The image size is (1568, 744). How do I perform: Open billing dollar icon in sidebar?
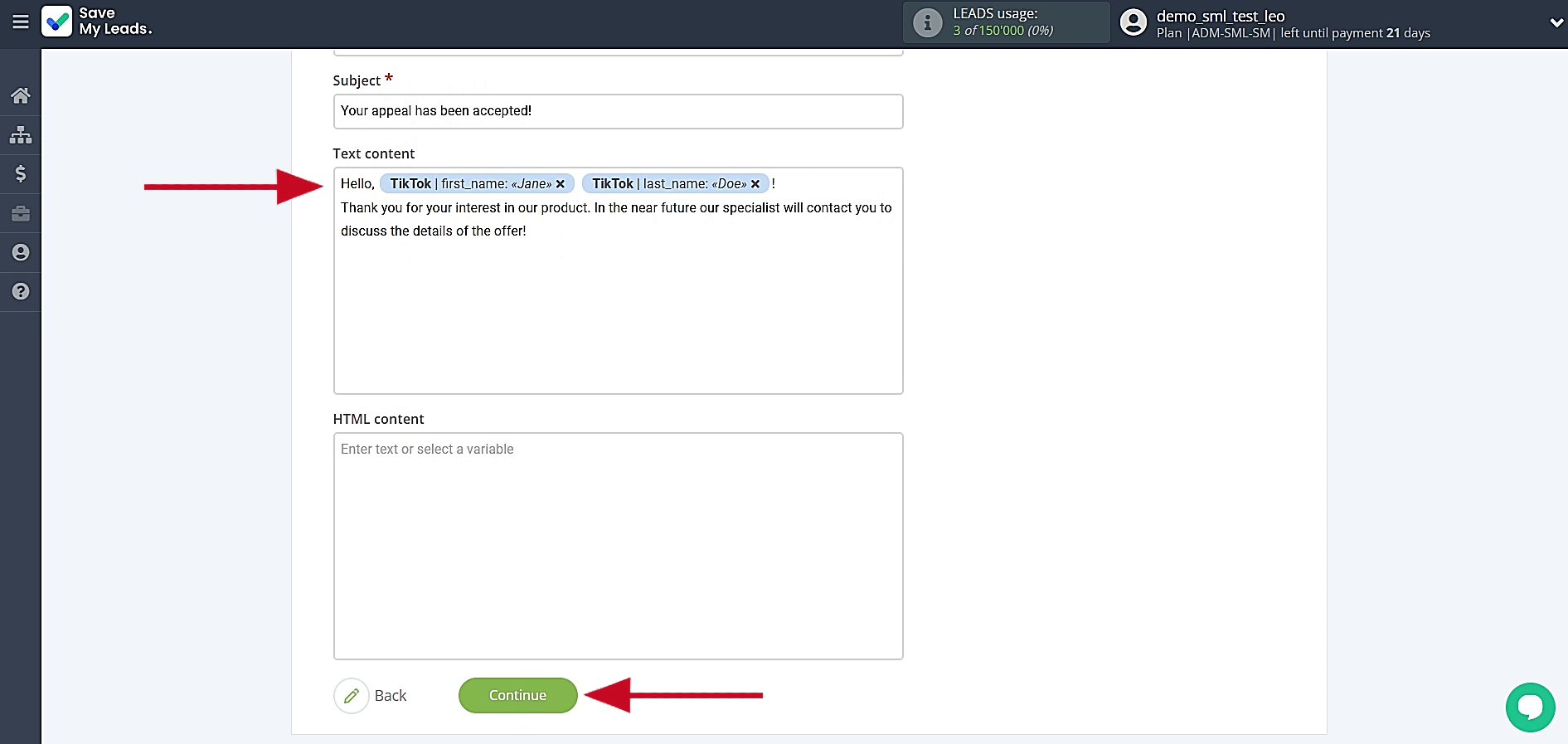[21, 173]
